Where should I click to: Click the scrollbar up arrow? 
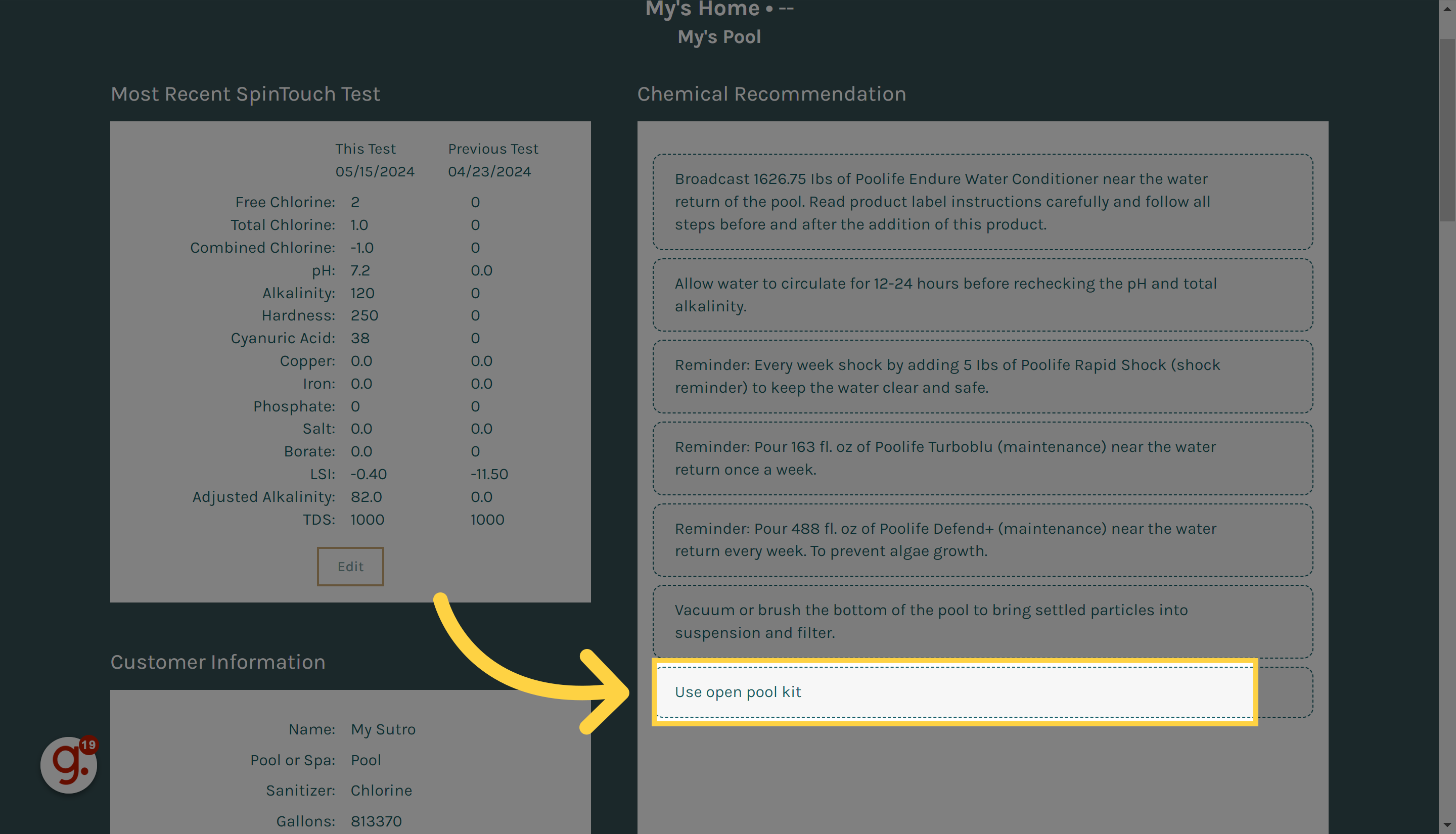point(1448,8)
